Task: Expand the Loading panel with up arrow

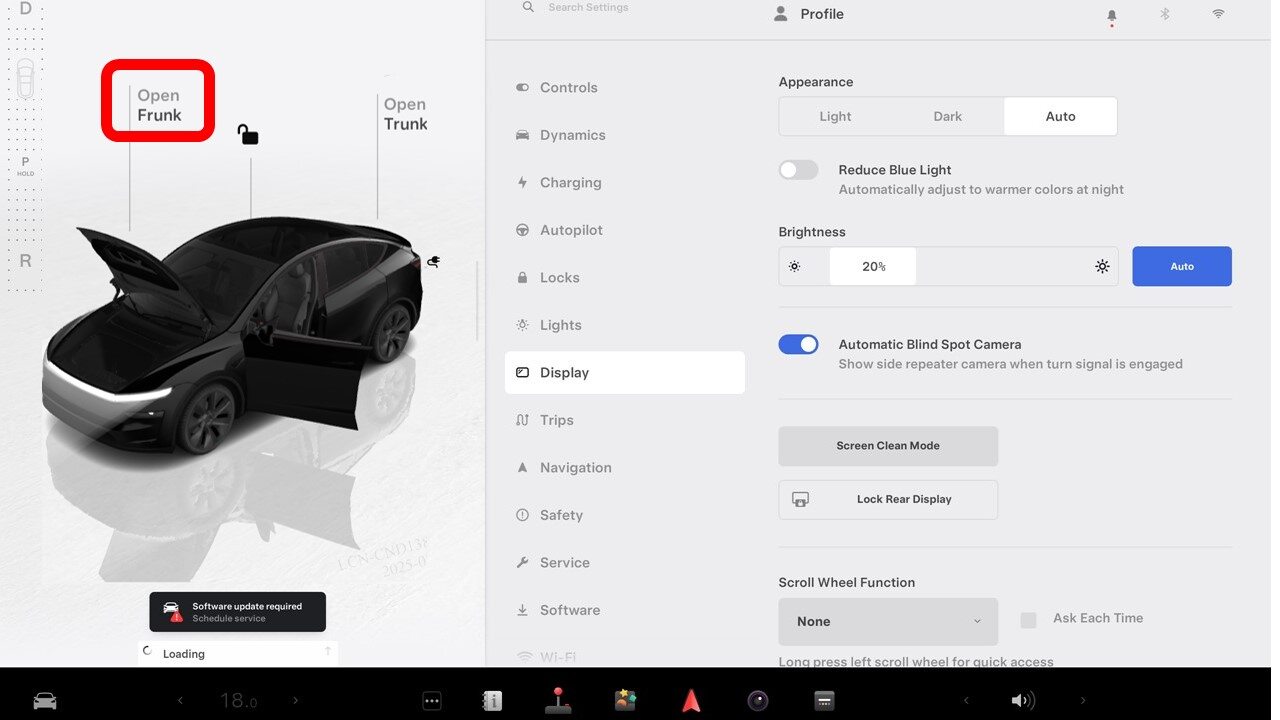Action: (x=328, y=652)
